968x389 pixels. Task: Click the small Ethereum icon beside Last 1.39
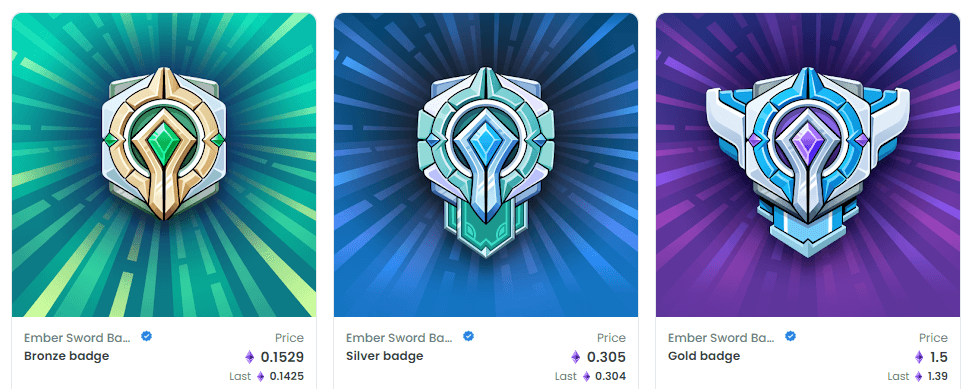point(919,376)
